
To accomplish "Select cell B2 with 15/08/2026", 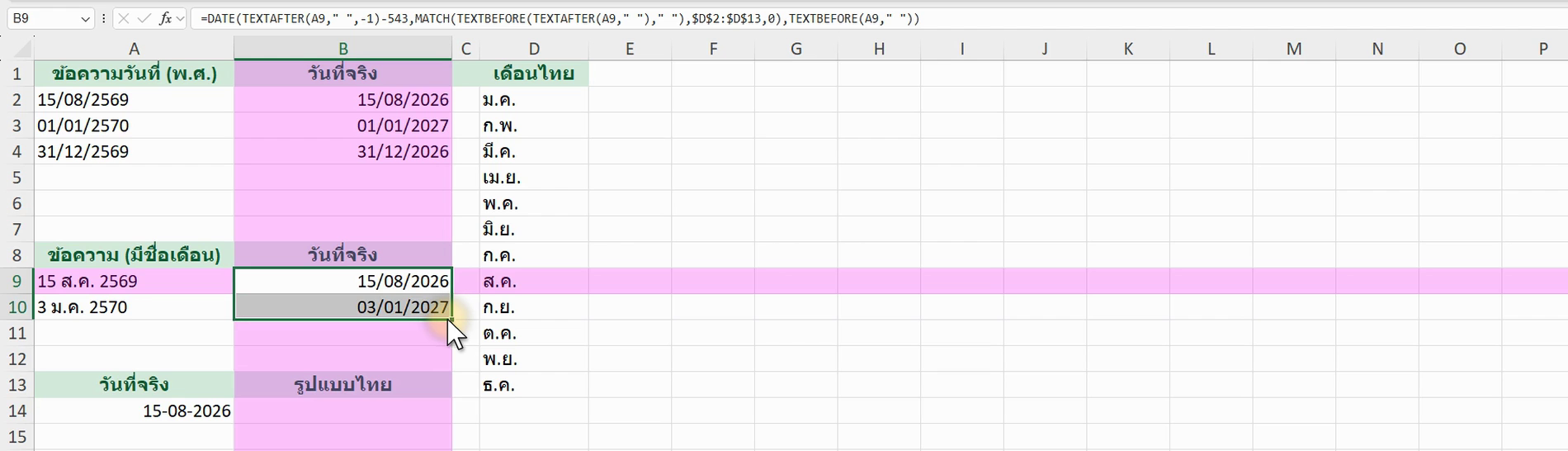I will (x=343, y=100).
